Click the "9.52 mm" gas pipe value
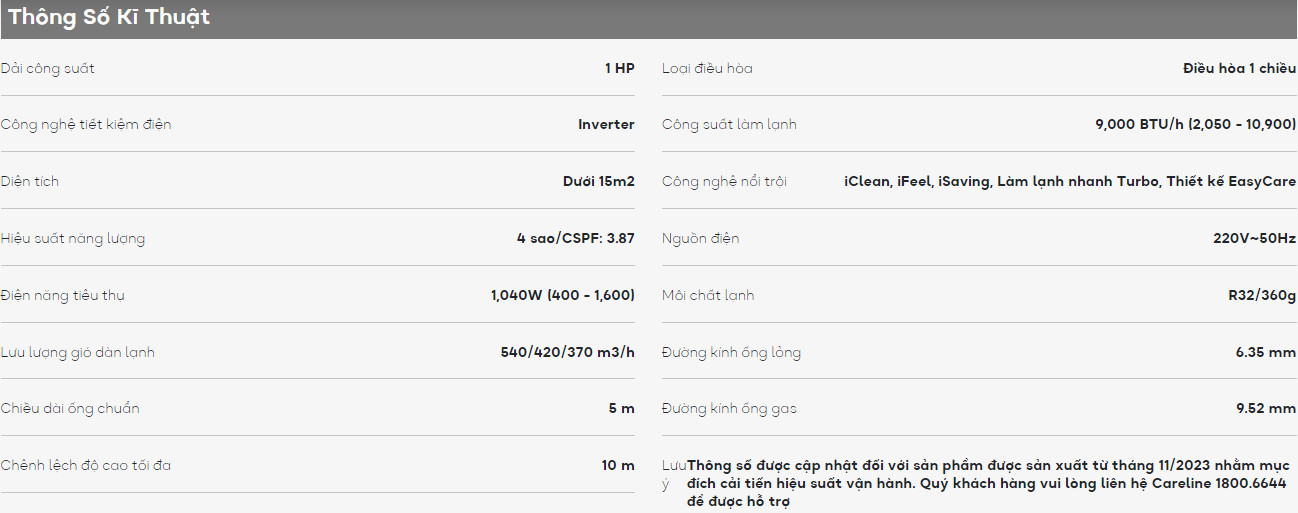 click(x=1265, y=409)
